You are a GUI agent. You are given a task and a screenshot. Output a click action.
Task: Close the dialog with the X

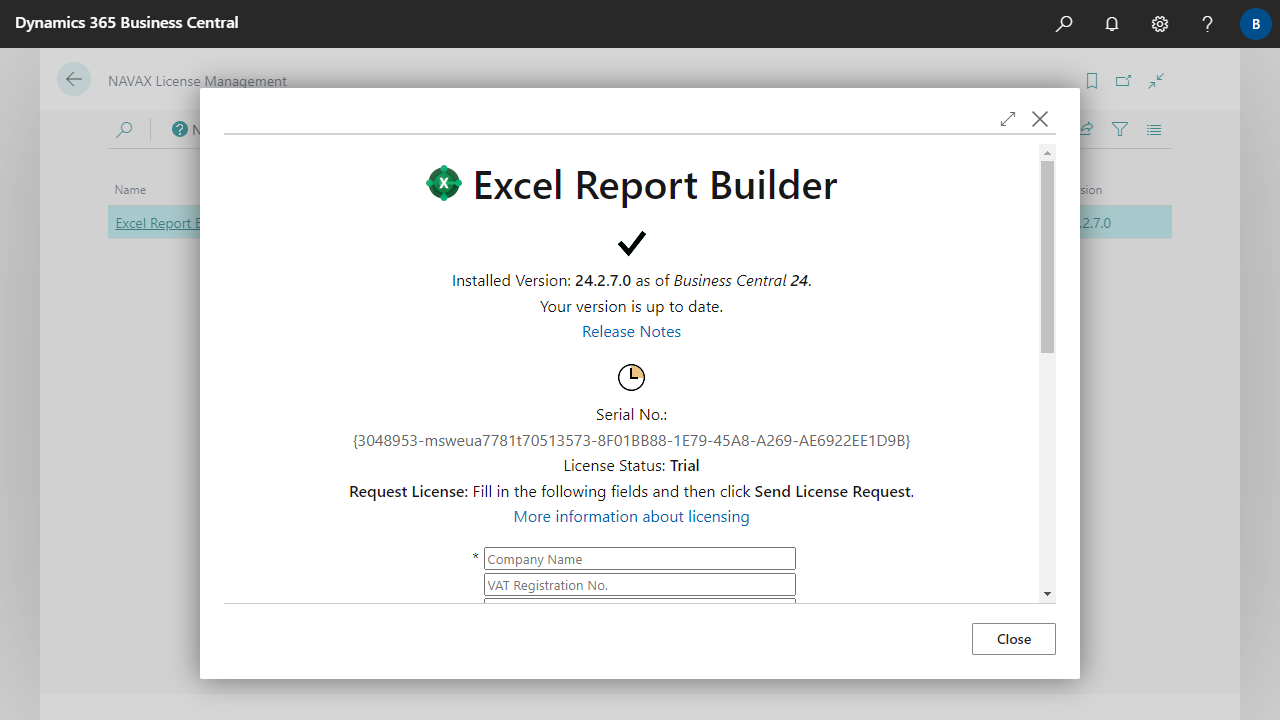click(1040, 119)
